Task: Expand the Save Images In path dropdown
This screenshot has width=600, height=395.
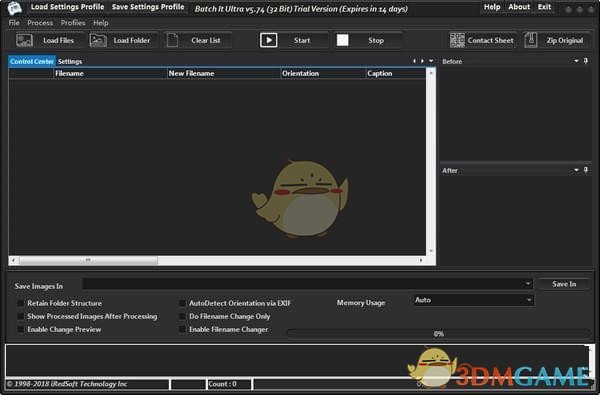Action: (x=528, y=284)
